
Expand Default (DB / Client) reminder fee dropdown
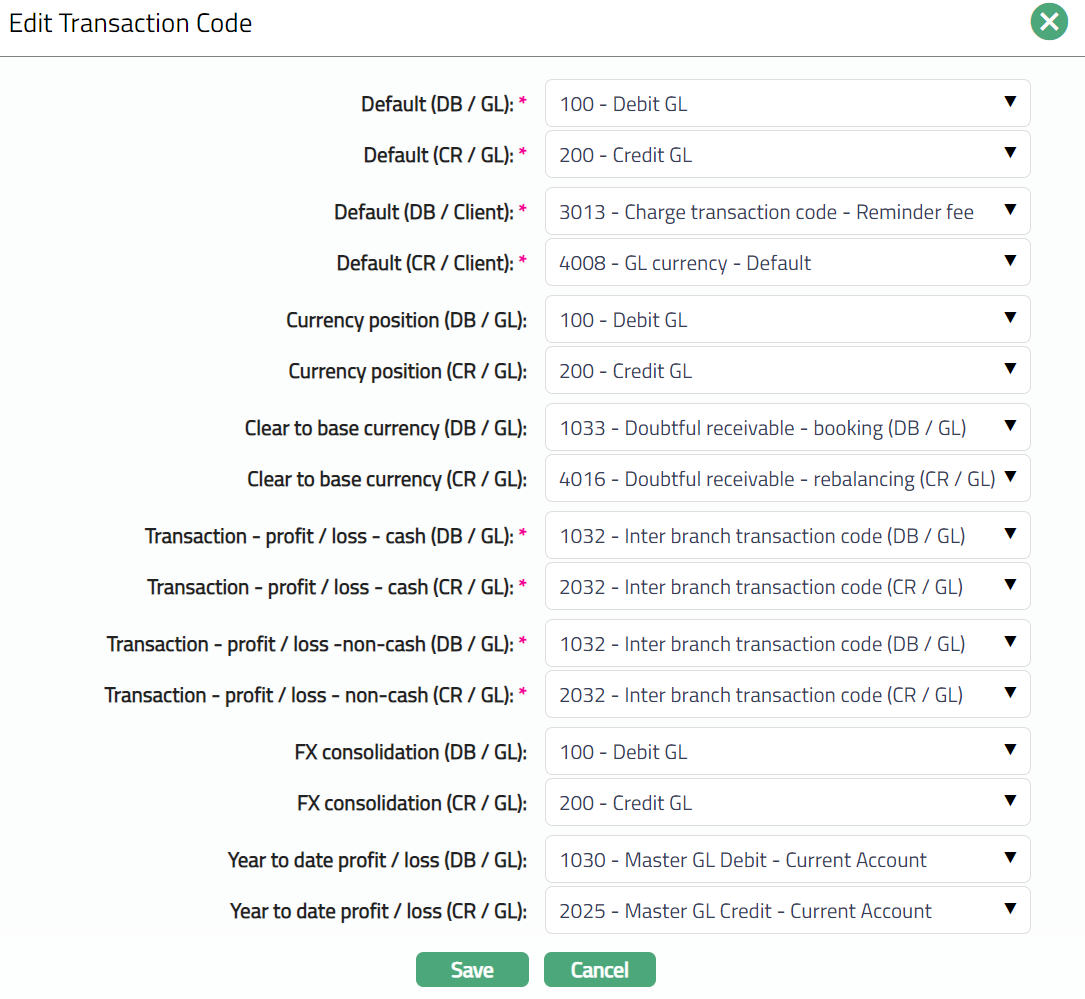[787, 212]
